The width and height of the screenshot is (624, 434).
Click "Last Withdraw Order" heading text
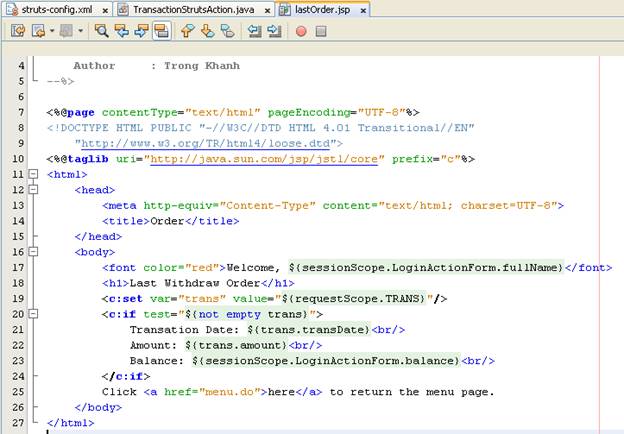pos(195,283)
